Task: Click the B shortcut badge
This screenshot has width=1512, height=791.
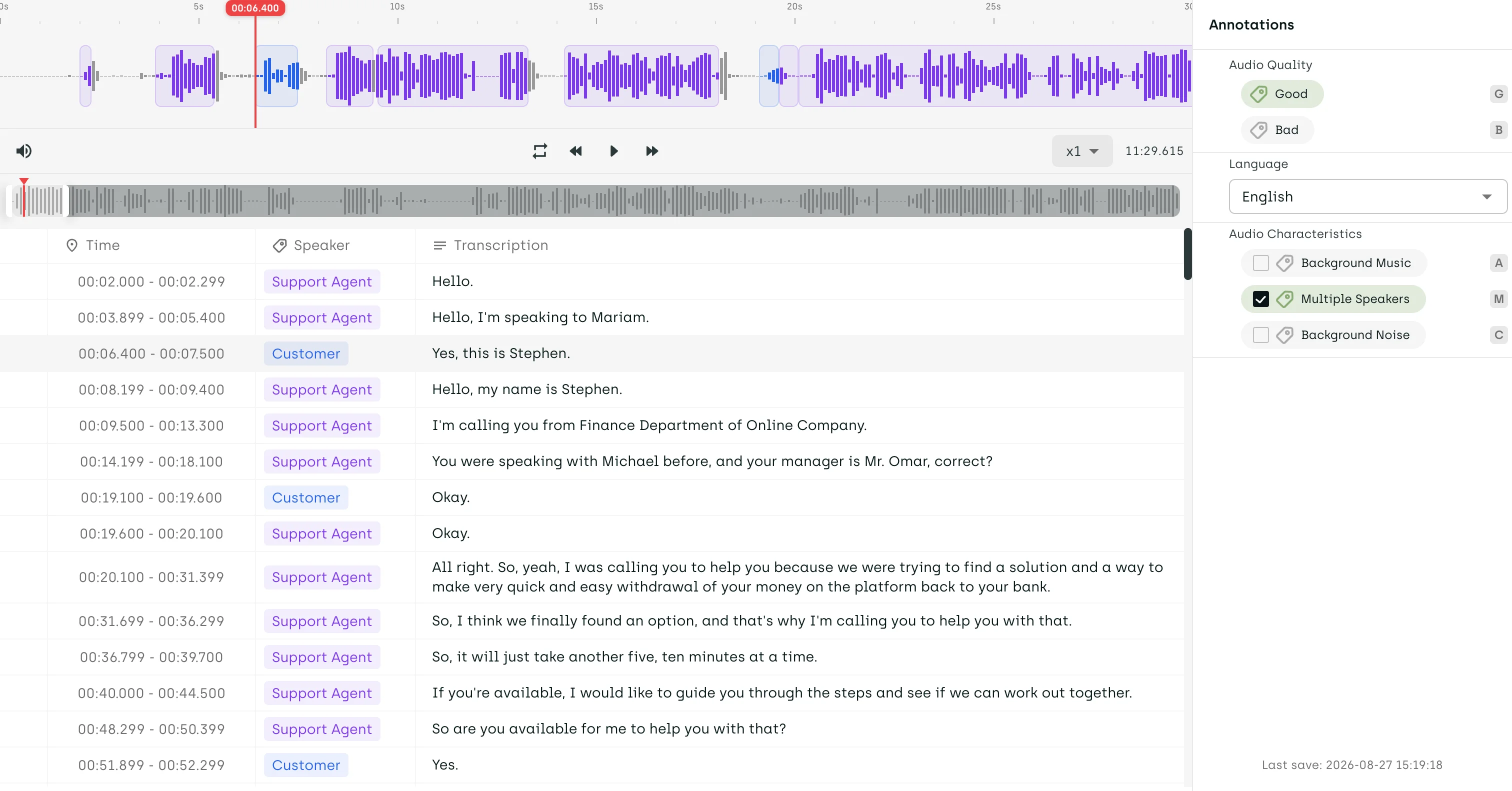Action: point(1498,129)
